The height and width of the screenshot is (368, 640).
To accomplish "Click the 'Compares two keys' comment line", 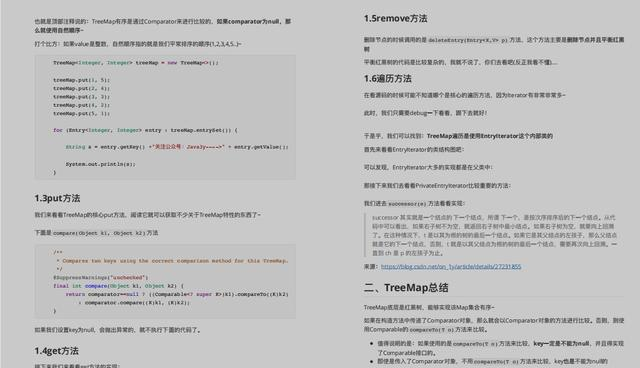I will coord(173,261).
